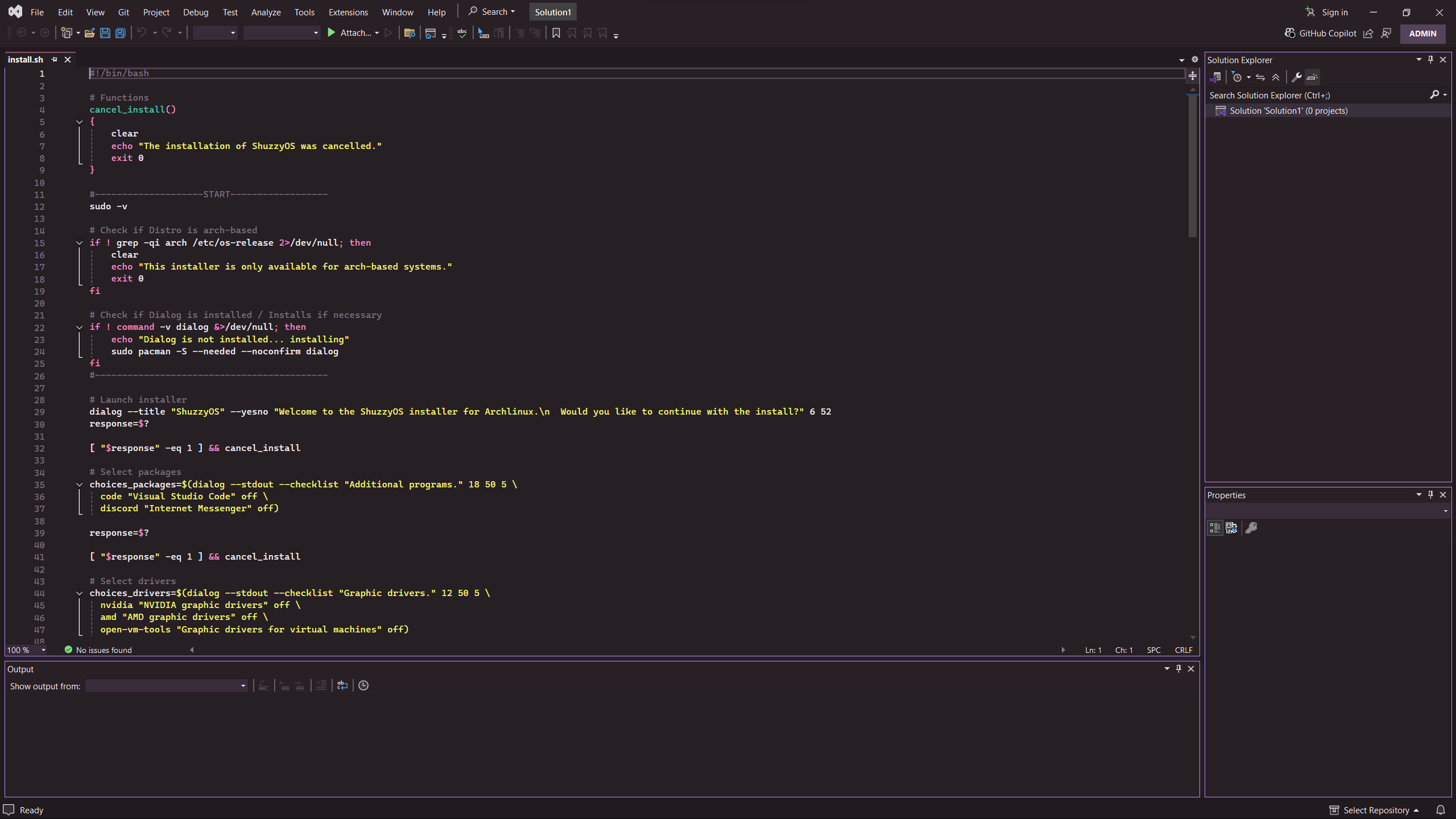Click the Sign in link
This screenshot has width=1456, height=819.
click(x=1335, y=12)
